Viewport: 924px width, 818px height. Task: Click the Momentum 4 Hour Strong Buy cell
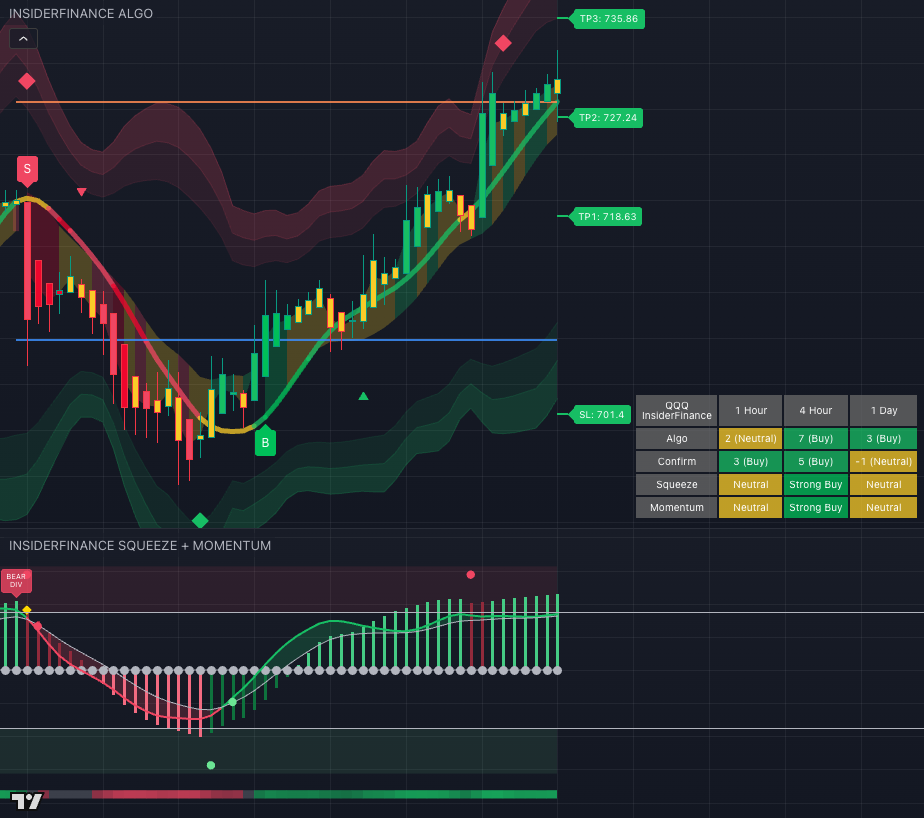point(816,507)
